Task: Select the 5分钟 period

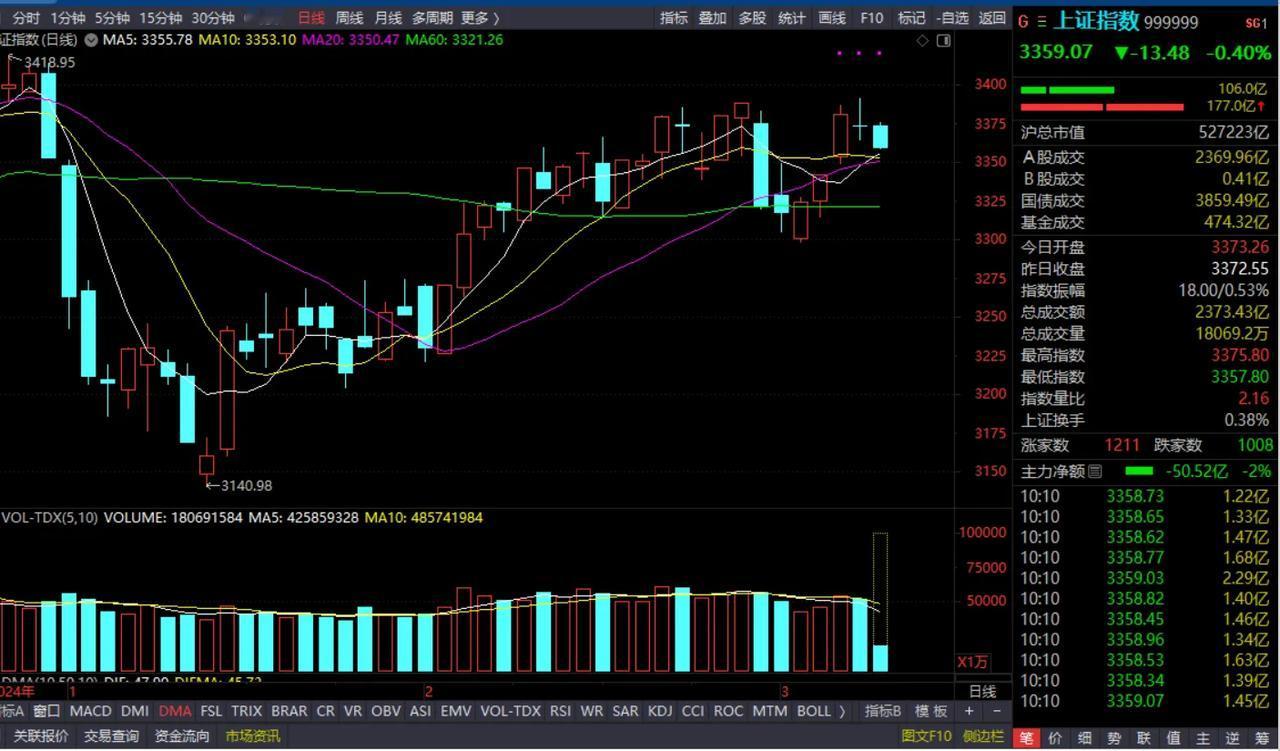Action: [x=112, y=18]
